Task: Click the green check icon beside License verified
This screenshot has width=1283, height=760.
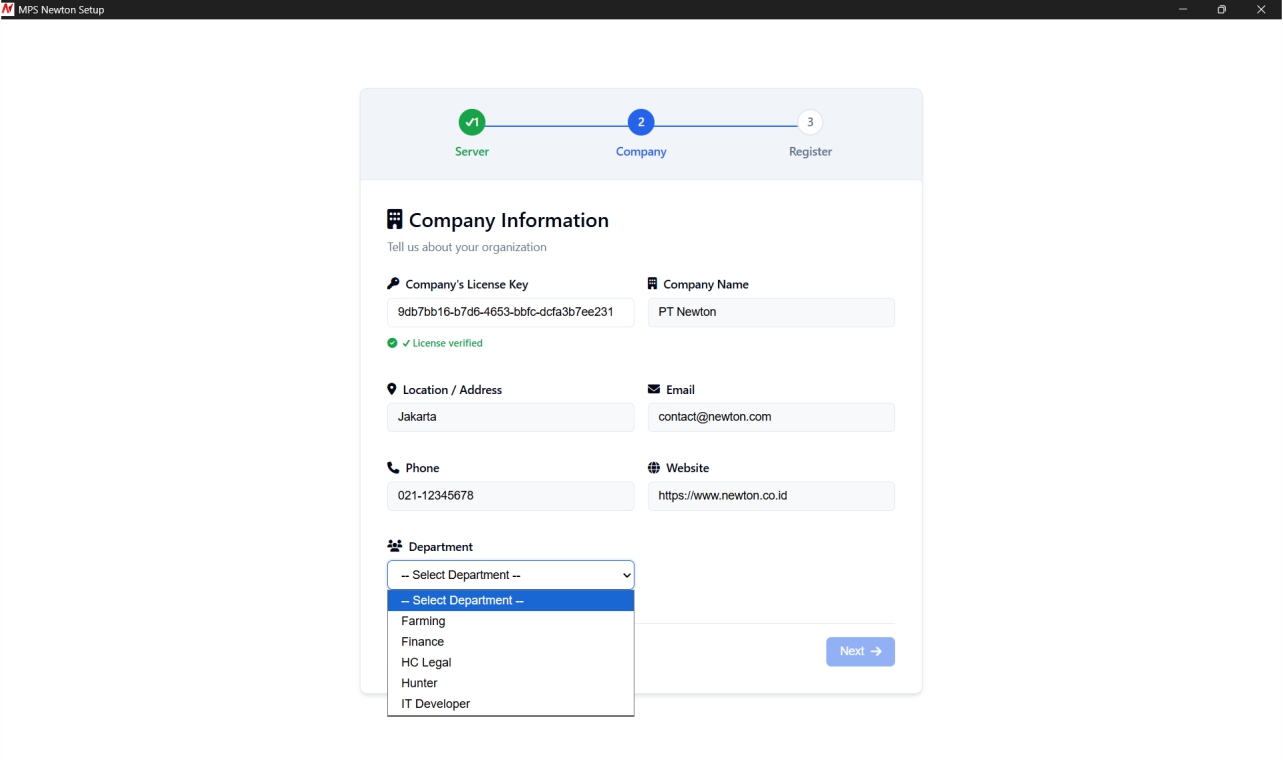Action: [392, 343]
